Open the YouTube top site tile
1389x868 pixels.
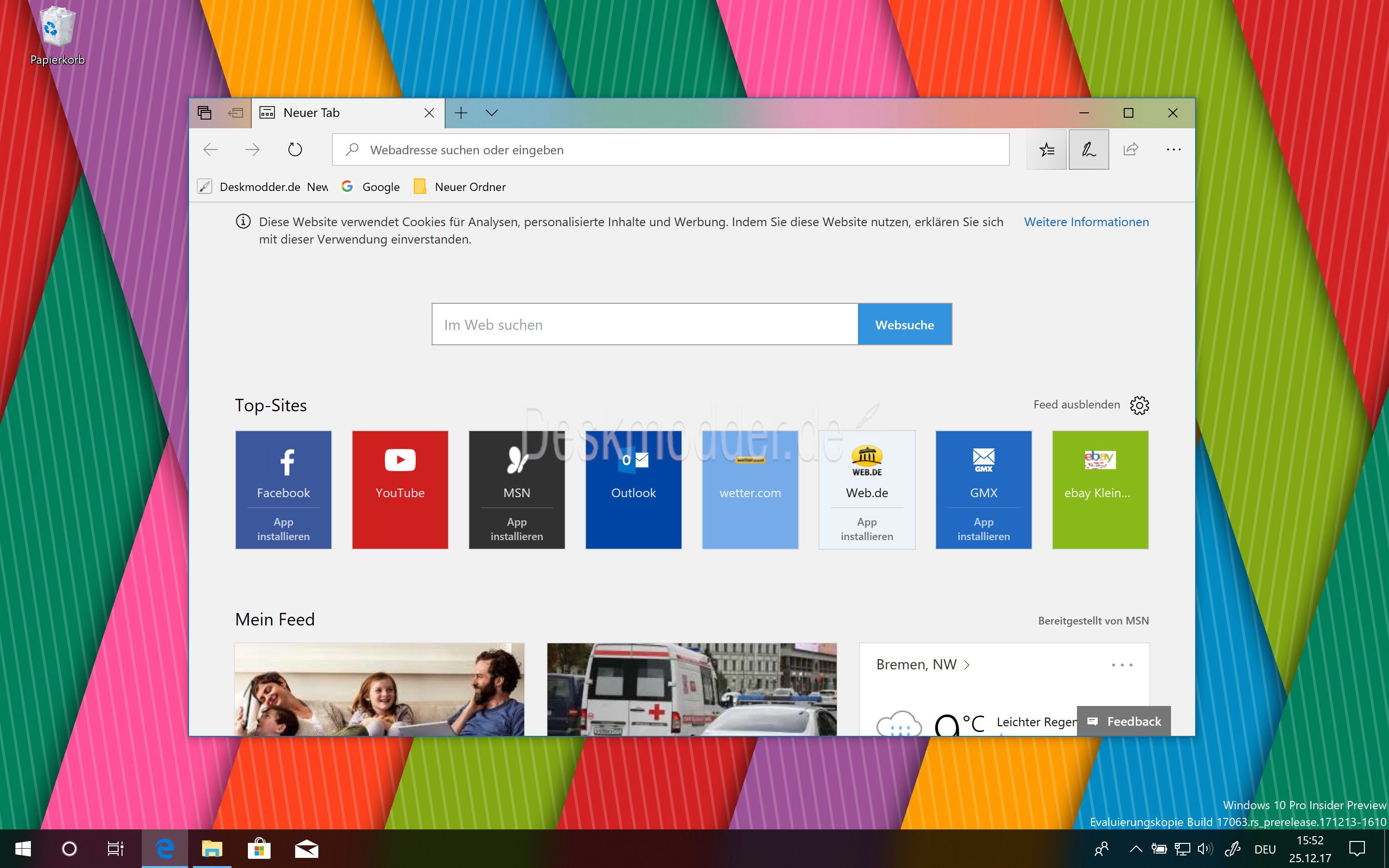[x=400, y=489]
